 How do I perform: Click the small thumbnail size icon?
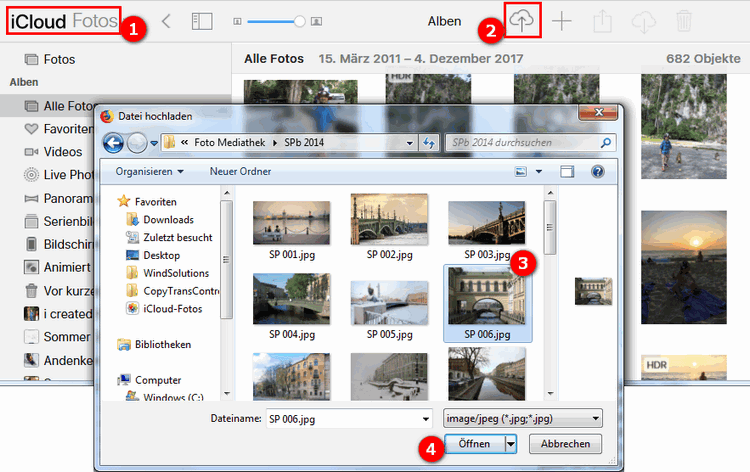click(x=237, y=22)
